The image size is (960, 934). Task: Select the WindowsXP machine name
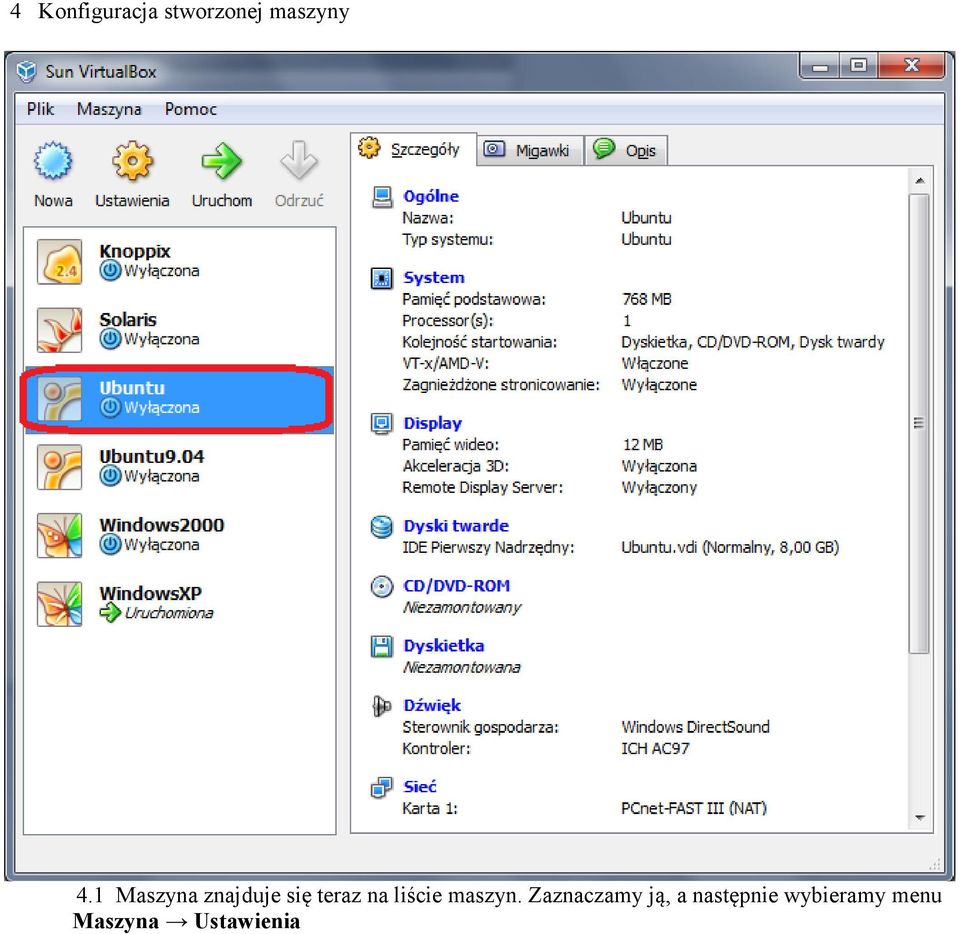151,593
